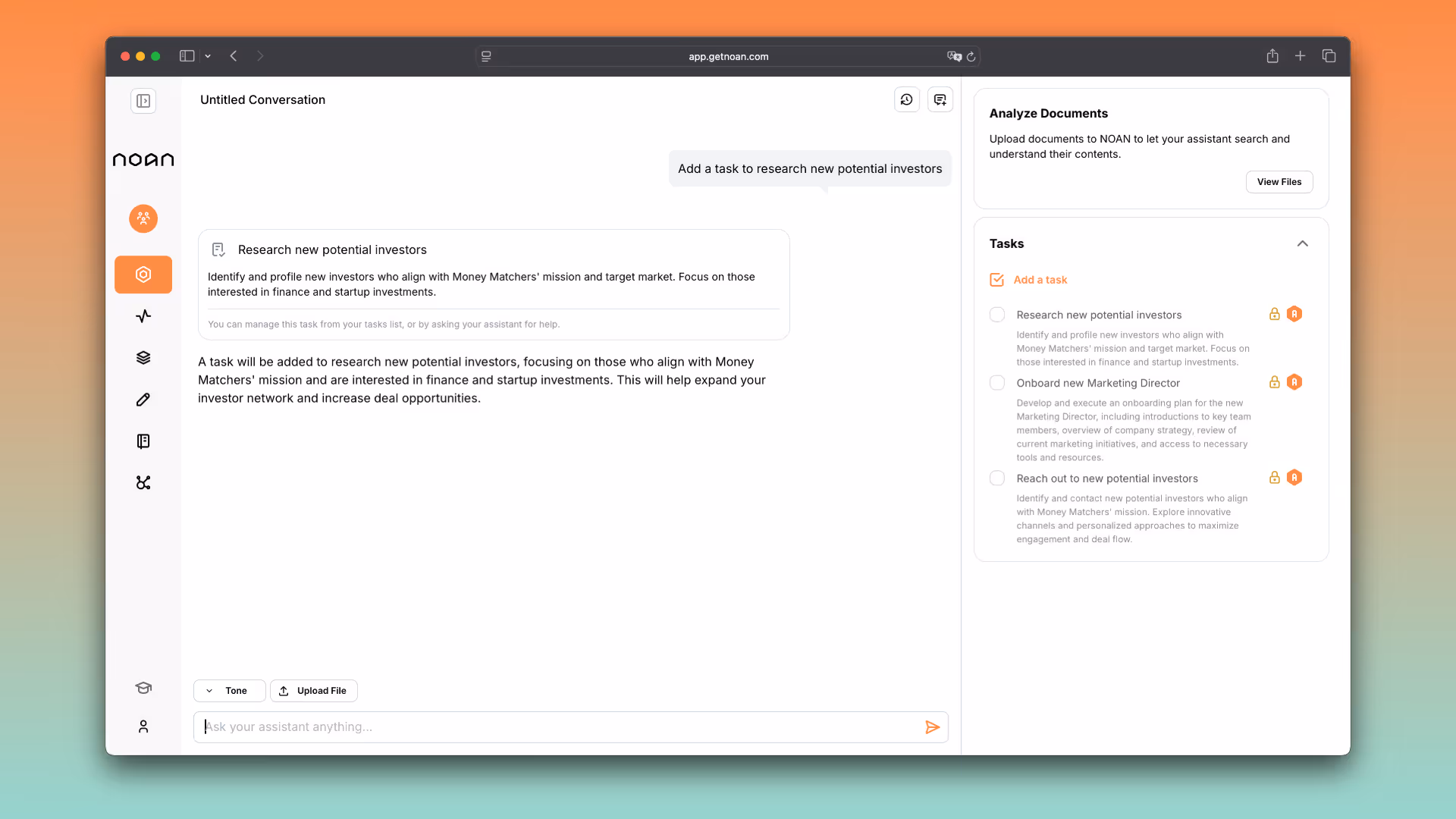Click lock icon on Research new potential investors
Screen dimensions: 1456x819
tap(1275, 314)
